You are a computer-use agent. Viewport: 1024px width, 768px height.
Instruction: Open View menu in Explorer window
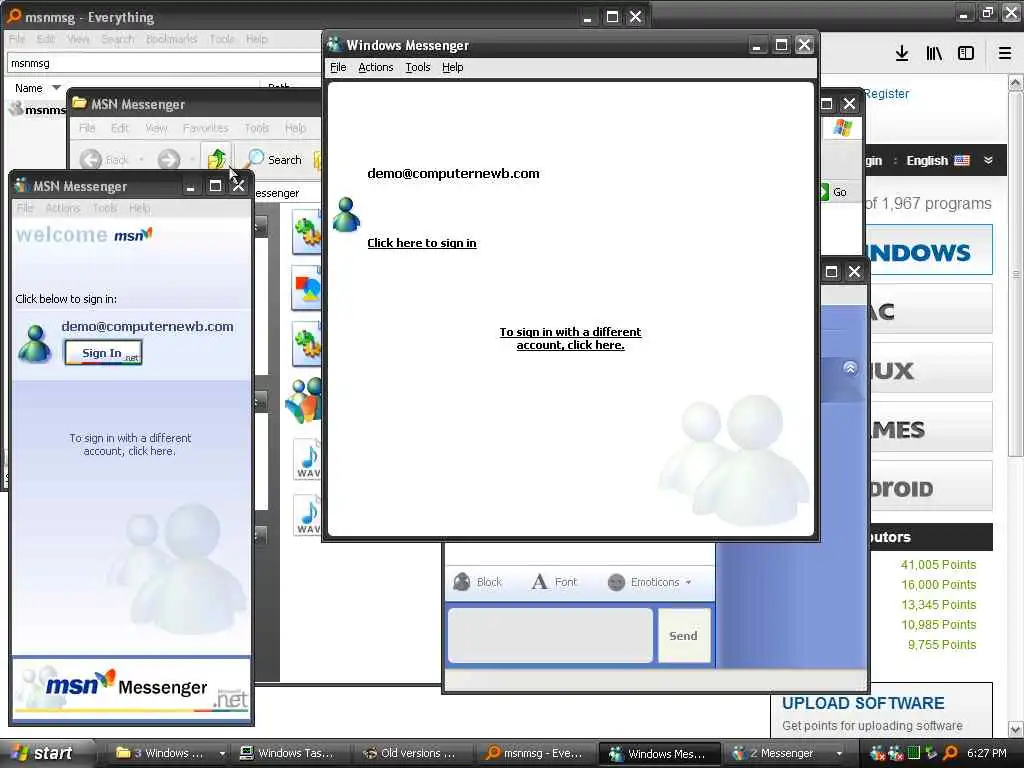point(156,128)
